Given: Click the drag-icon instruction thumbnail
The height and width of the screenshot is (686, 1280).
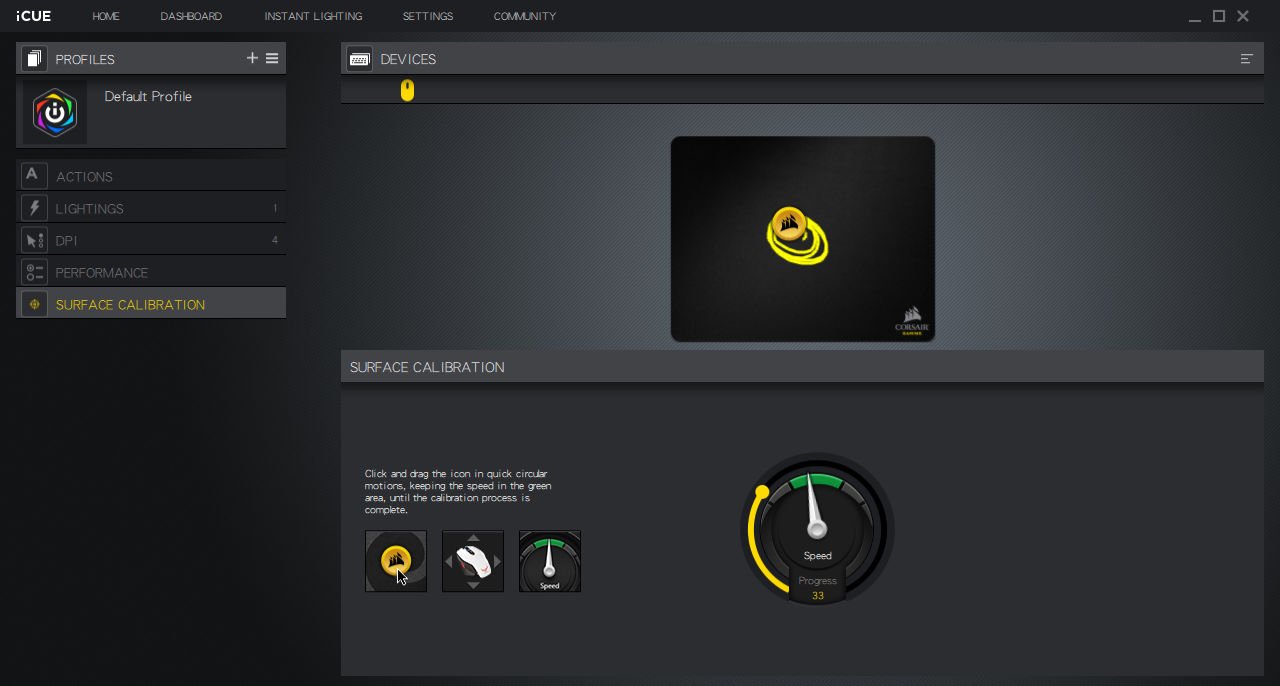Looking at the screenshot, I should (x=396, y=561).
